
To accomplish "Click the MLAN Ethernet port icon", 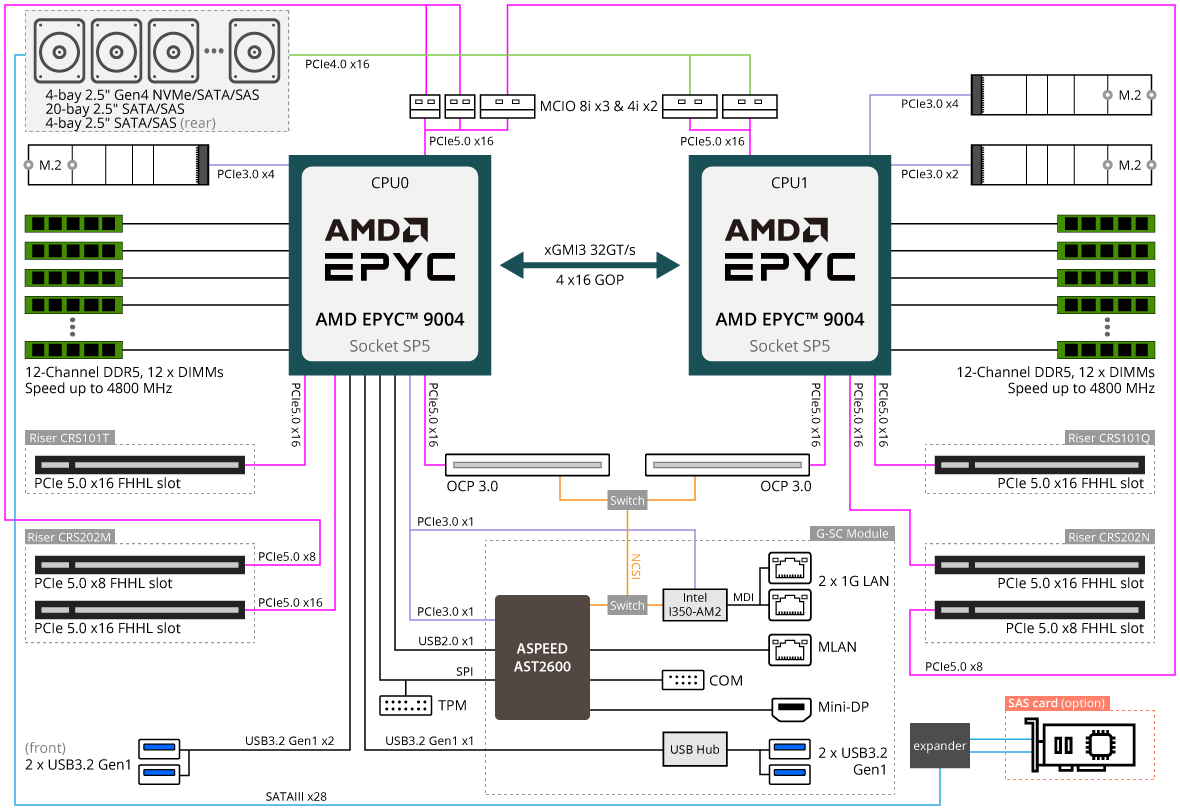I will click(x=791, y=648).
